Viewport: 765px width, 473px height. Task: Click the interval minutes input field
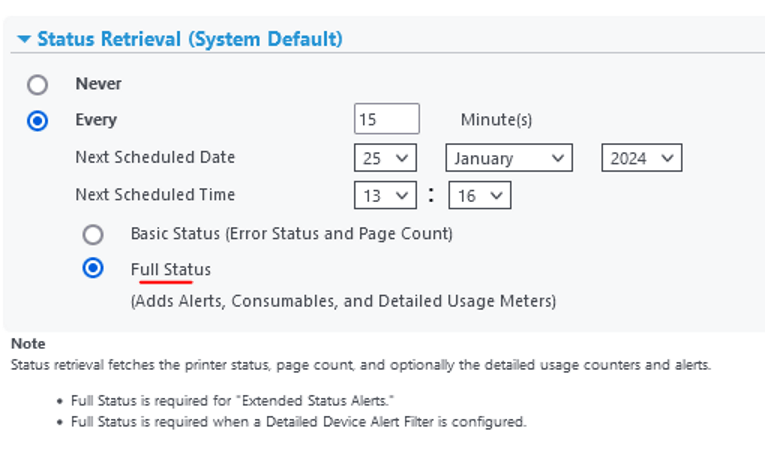pyautogui.click(x=386, y=120)
